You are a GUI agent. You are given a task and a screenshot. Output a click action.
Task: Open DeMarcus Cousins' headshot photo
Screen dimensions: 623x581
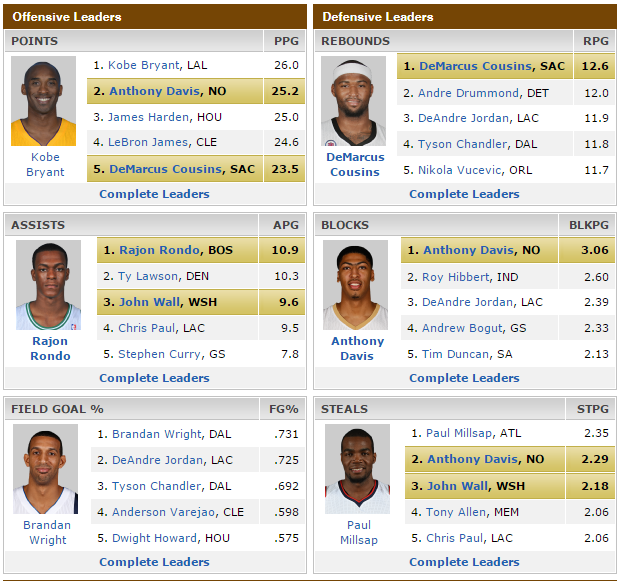pos(353,101)
